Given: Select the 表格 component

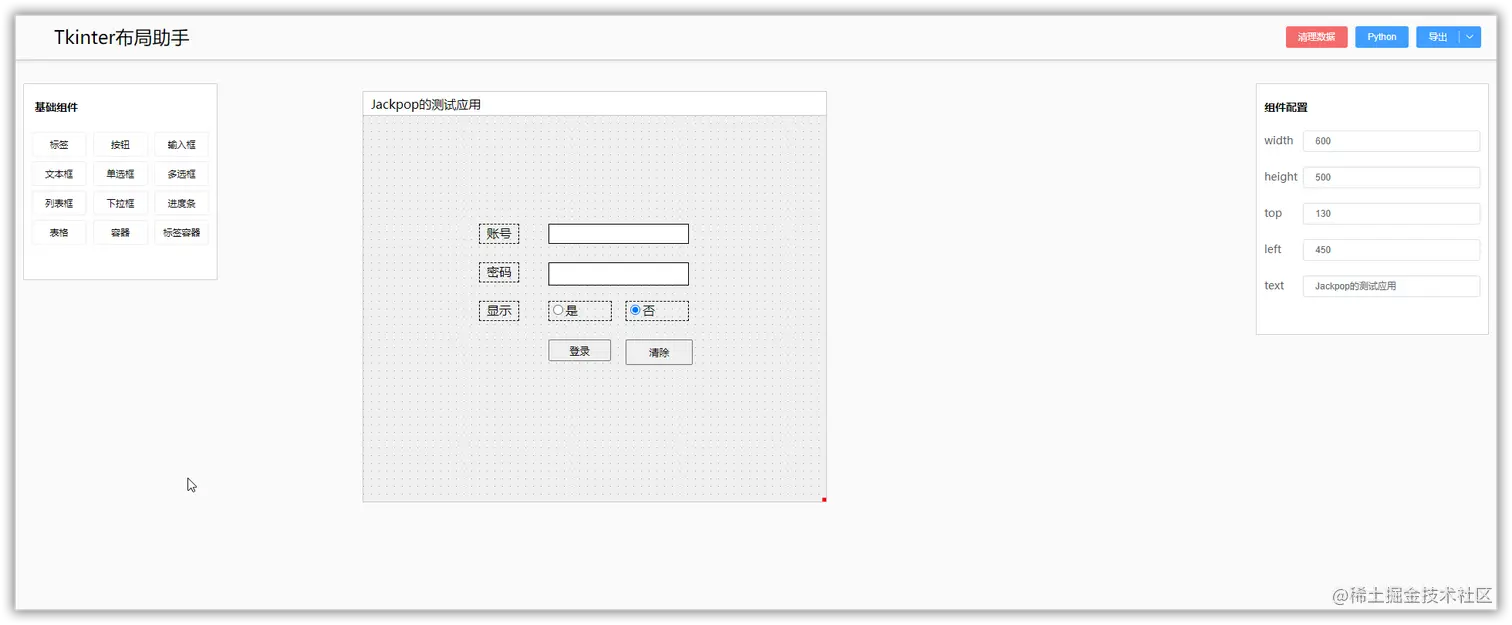Looking at the screenshot, I should click(x=59, y=233).
